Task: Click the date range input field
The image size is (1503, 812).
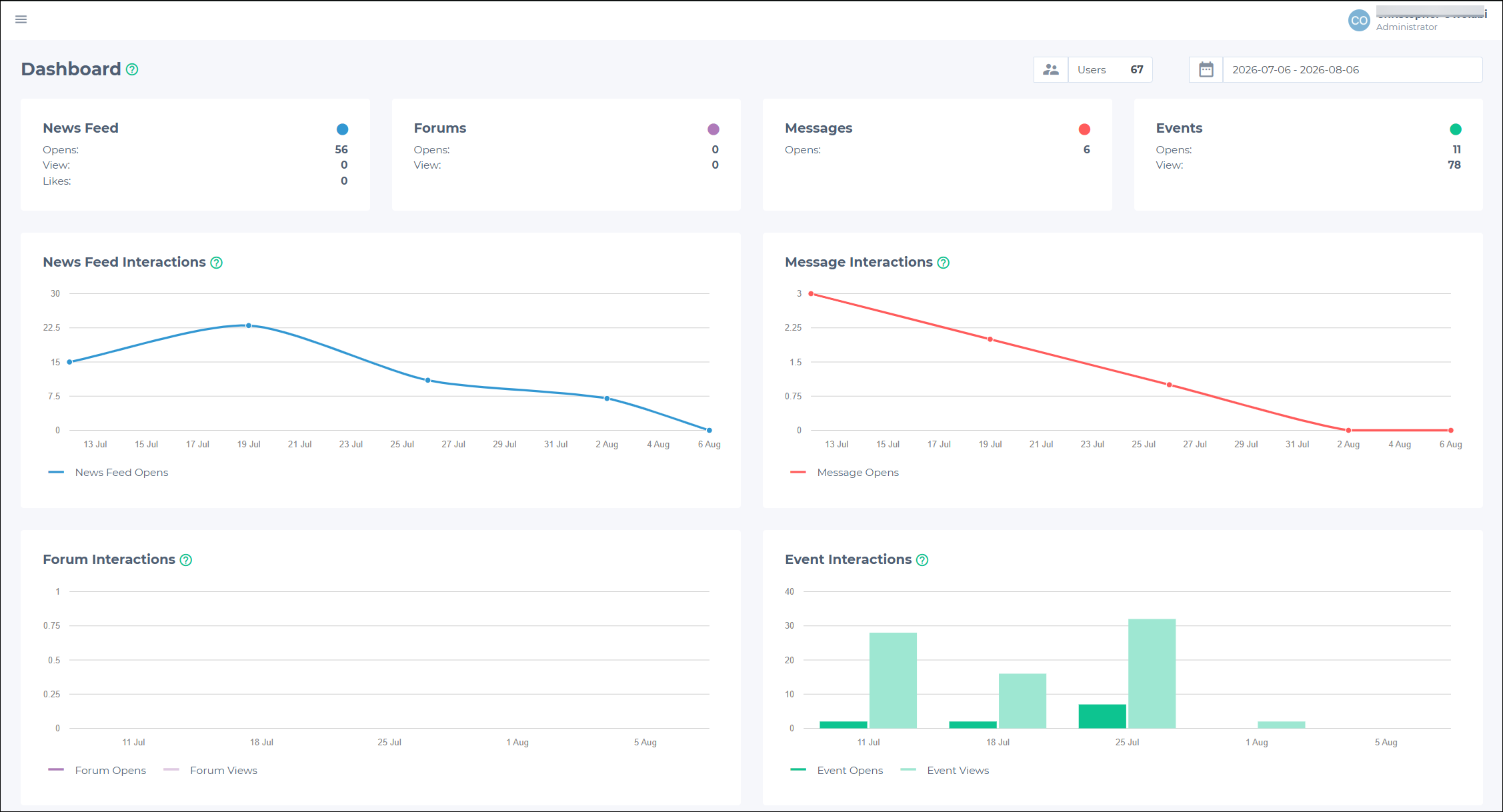Action: pyautogui.click(x=1352, y=69)
